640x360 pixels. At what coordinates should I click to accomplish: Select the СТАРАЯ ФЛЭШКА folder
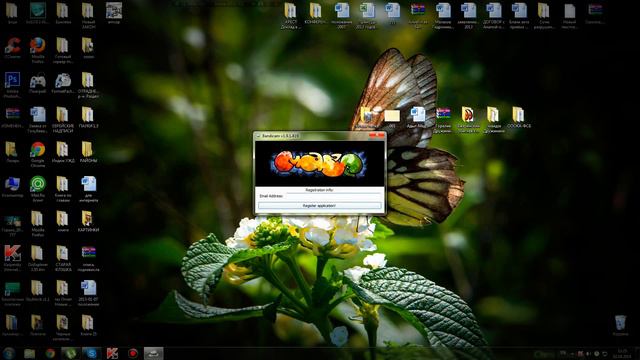[62, 258]
